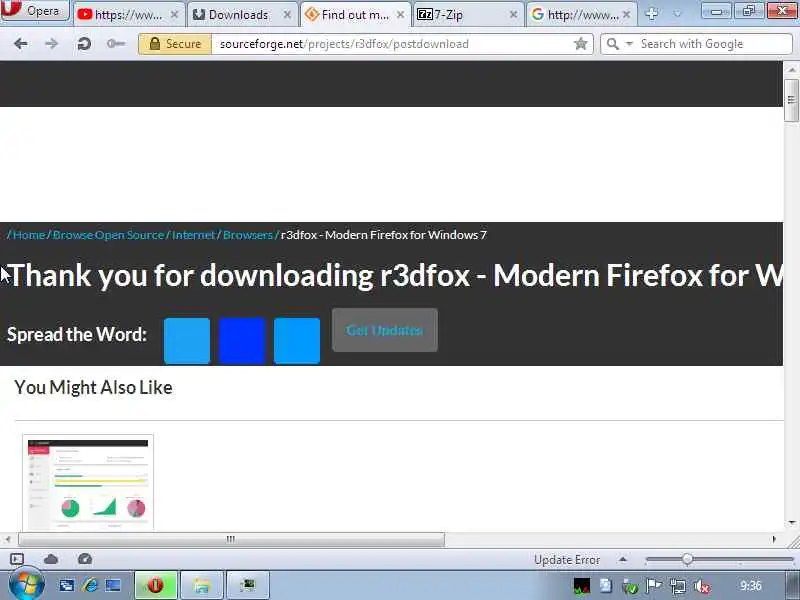Open the third taskbar application button
The width and height of the screenshot is (800, 600).
click(247, 585)
